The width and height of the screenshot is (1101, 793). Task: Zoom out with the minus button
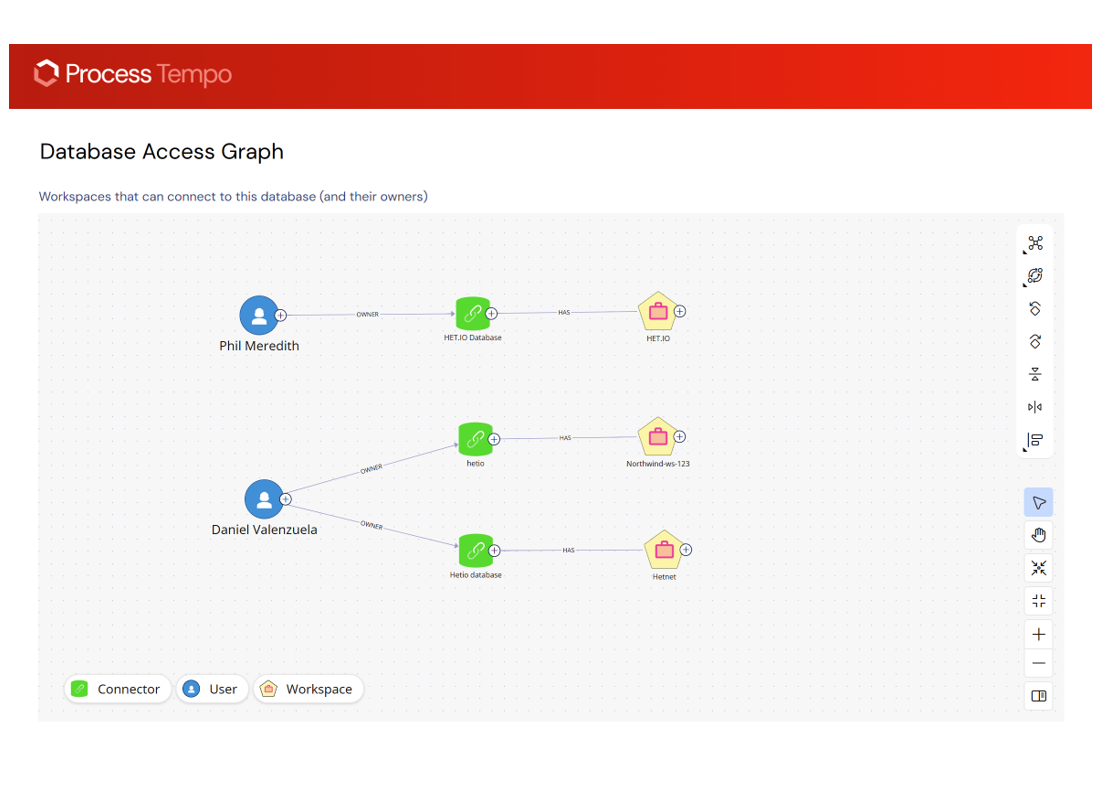[1039, 663]
